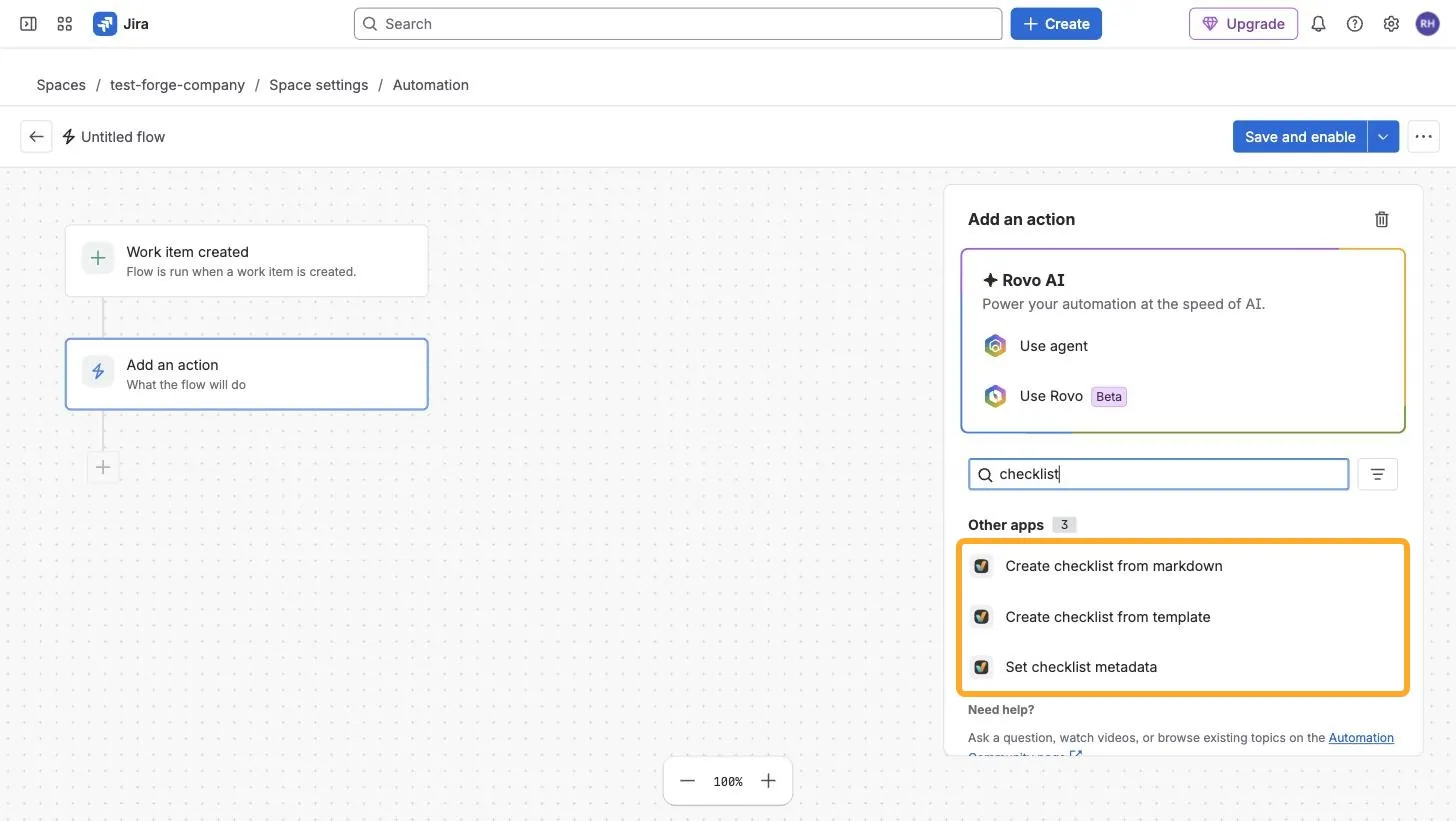
Task: Click the 100% zoom level value
Action: click(728, 782)
